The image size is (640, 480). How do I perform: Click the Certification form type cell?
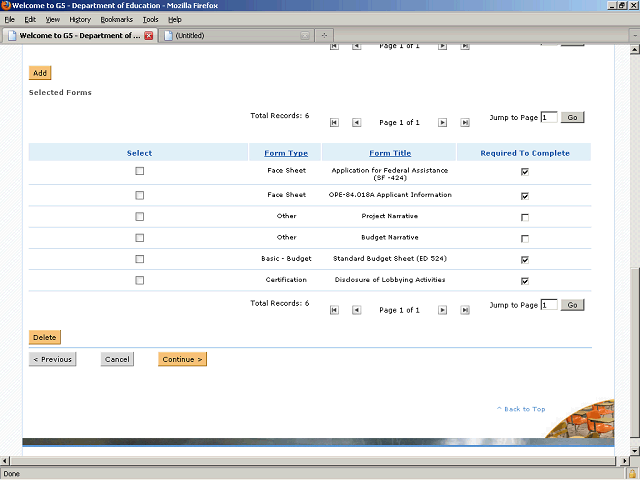tap(286, 280)
